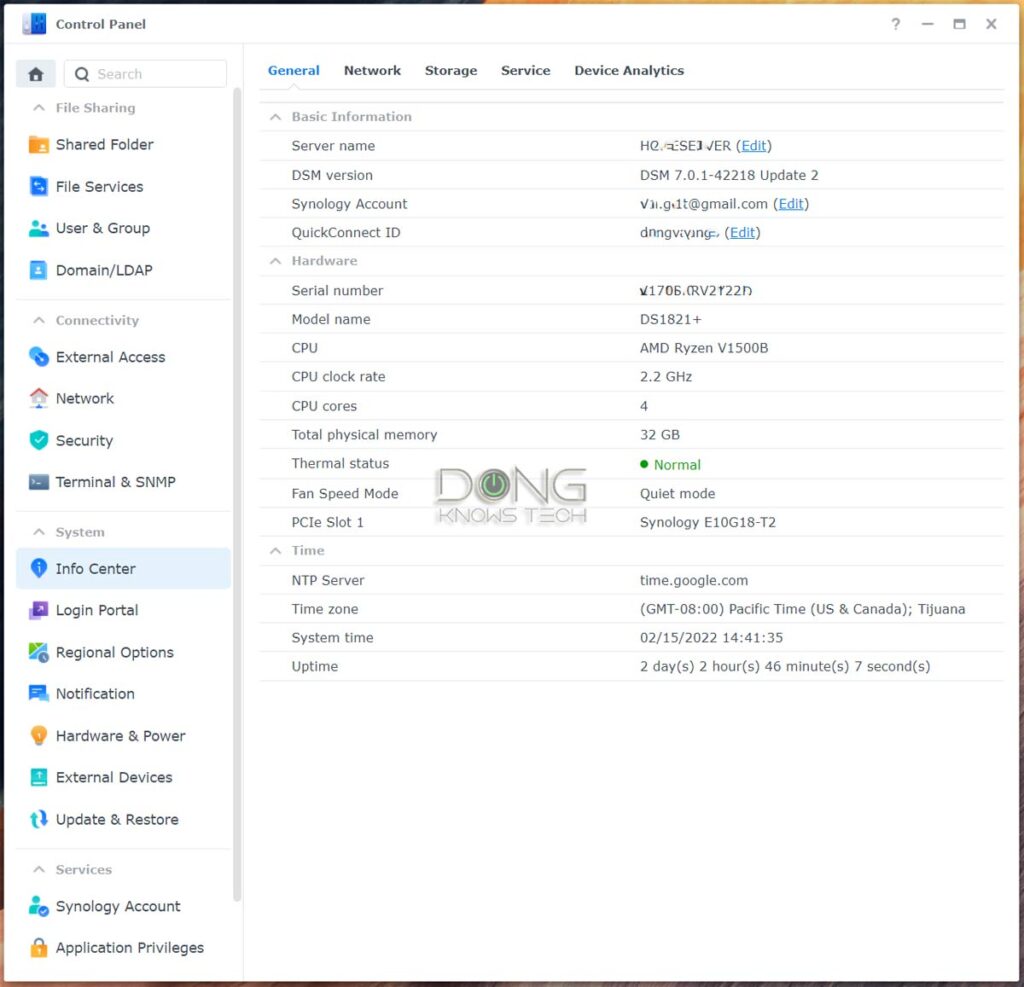Switch to the Storage tab
1024x987 pixels.
(x=451, y=71)
